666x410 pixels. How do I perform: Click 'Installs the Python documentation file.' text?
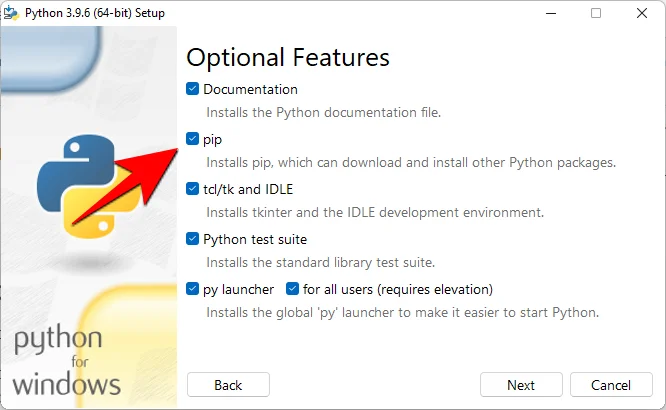(x=323, y=113)
